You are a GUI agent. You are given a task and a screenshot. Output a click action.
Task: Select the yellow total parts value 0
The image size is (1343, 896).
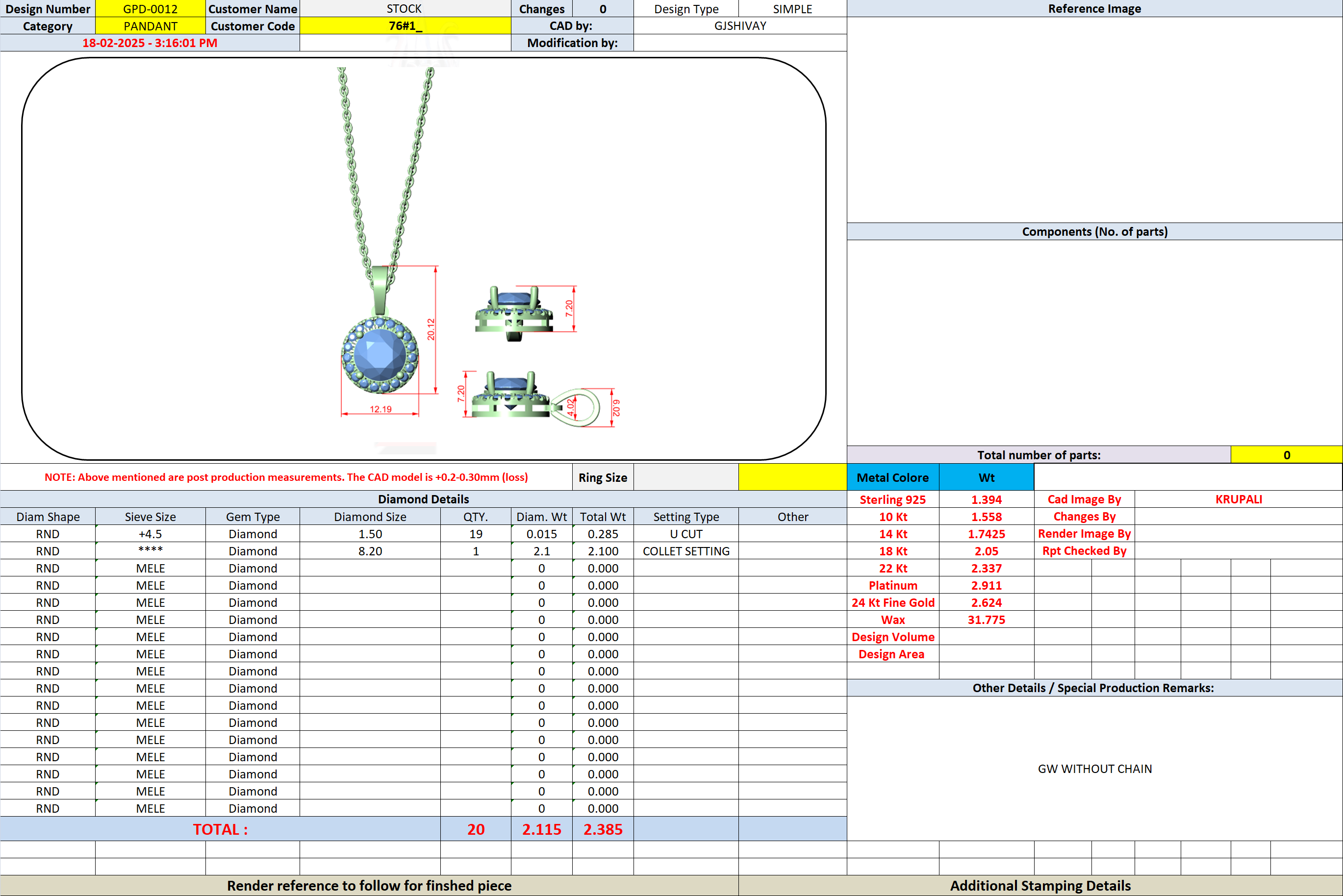click(x=1287, y=455)
